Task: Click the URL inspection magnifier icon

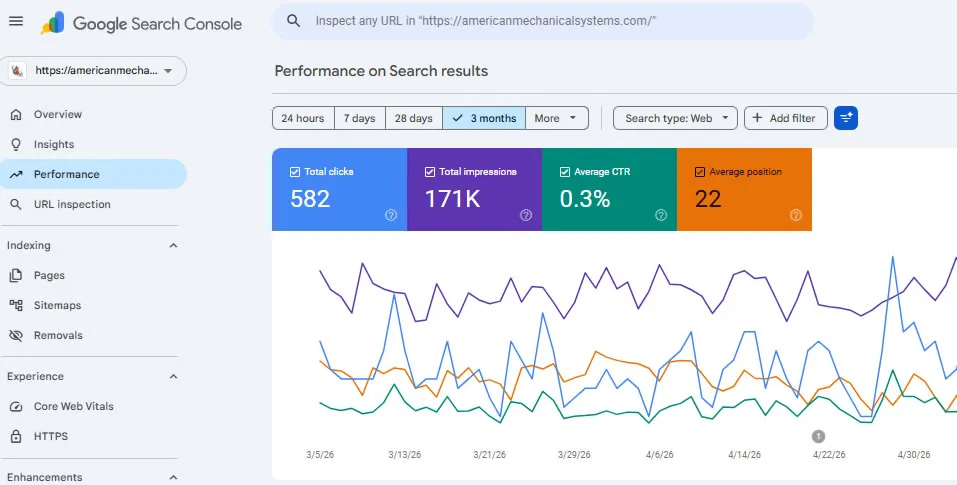Action: pyautogui.click(x=16, y=204)
